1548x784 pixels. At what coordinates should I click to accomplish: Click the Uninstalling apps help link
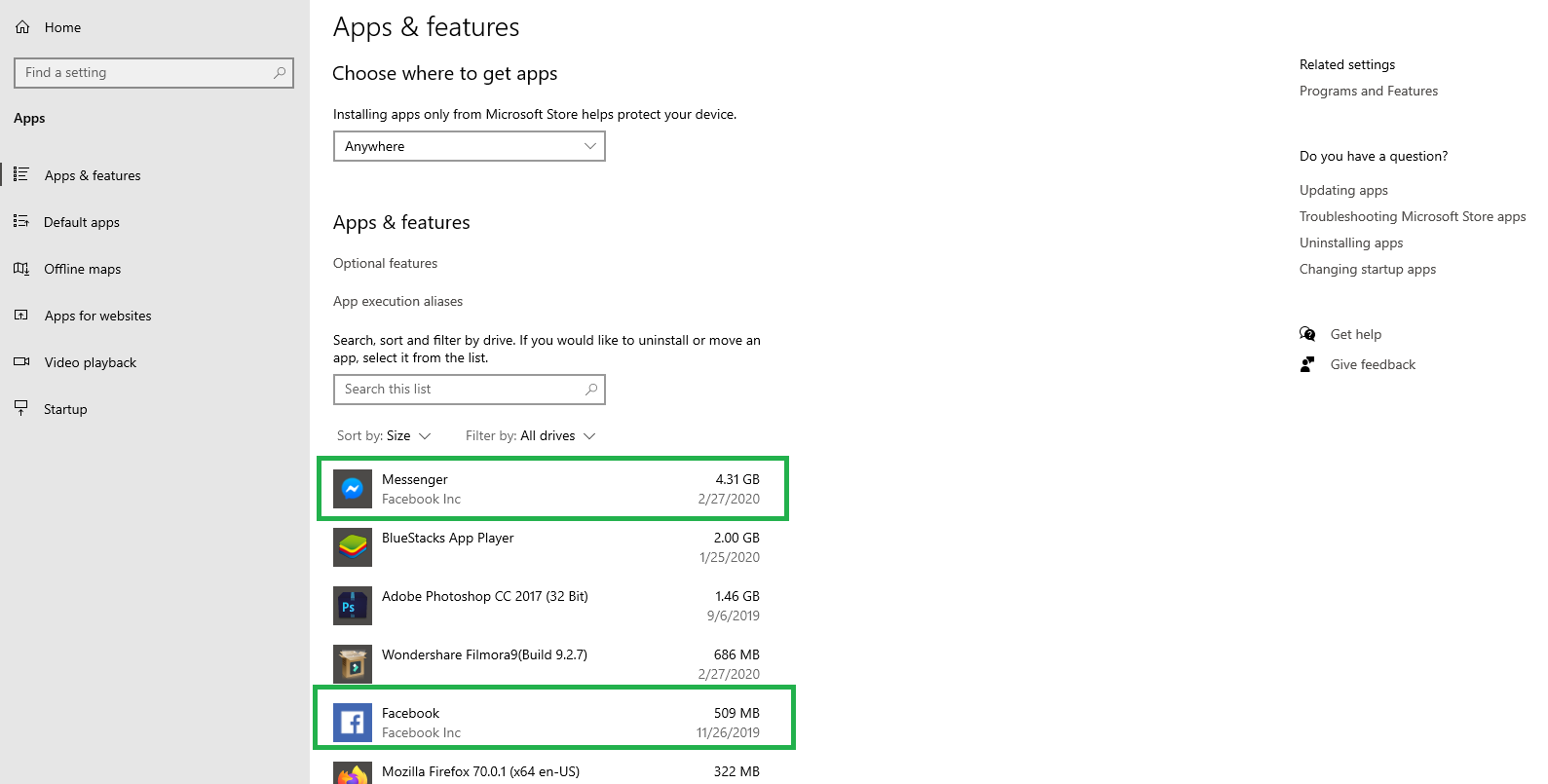click(1350, 243)
